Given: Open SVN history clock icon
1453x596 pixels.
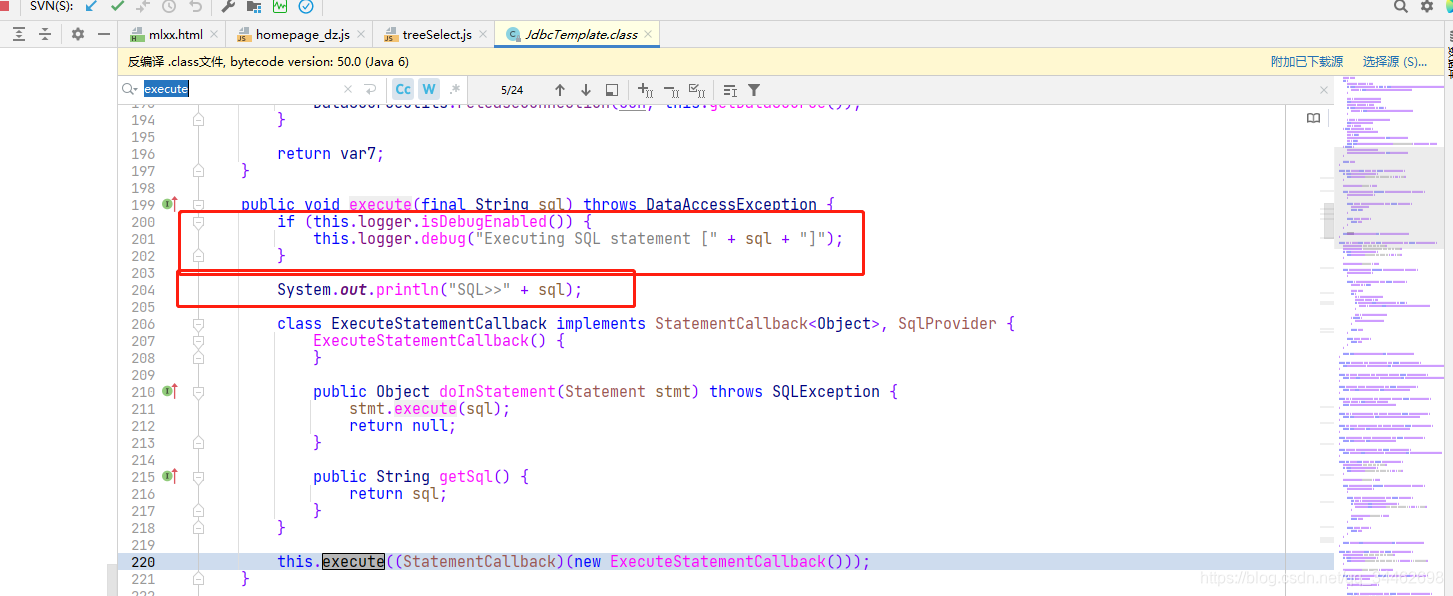Looking at the screenshot, I should [x=169, y=6].
